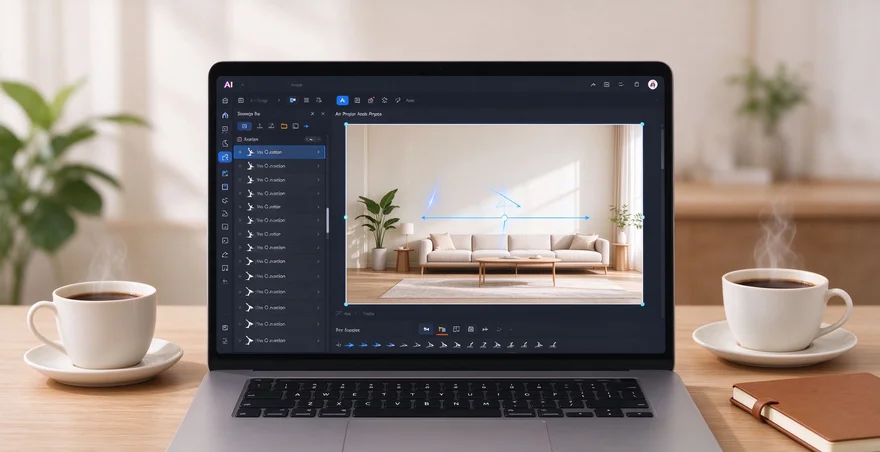Select the colored icon with the orange underline
Viewport: 880px width, 452px height.
click(x=442, y=330)
